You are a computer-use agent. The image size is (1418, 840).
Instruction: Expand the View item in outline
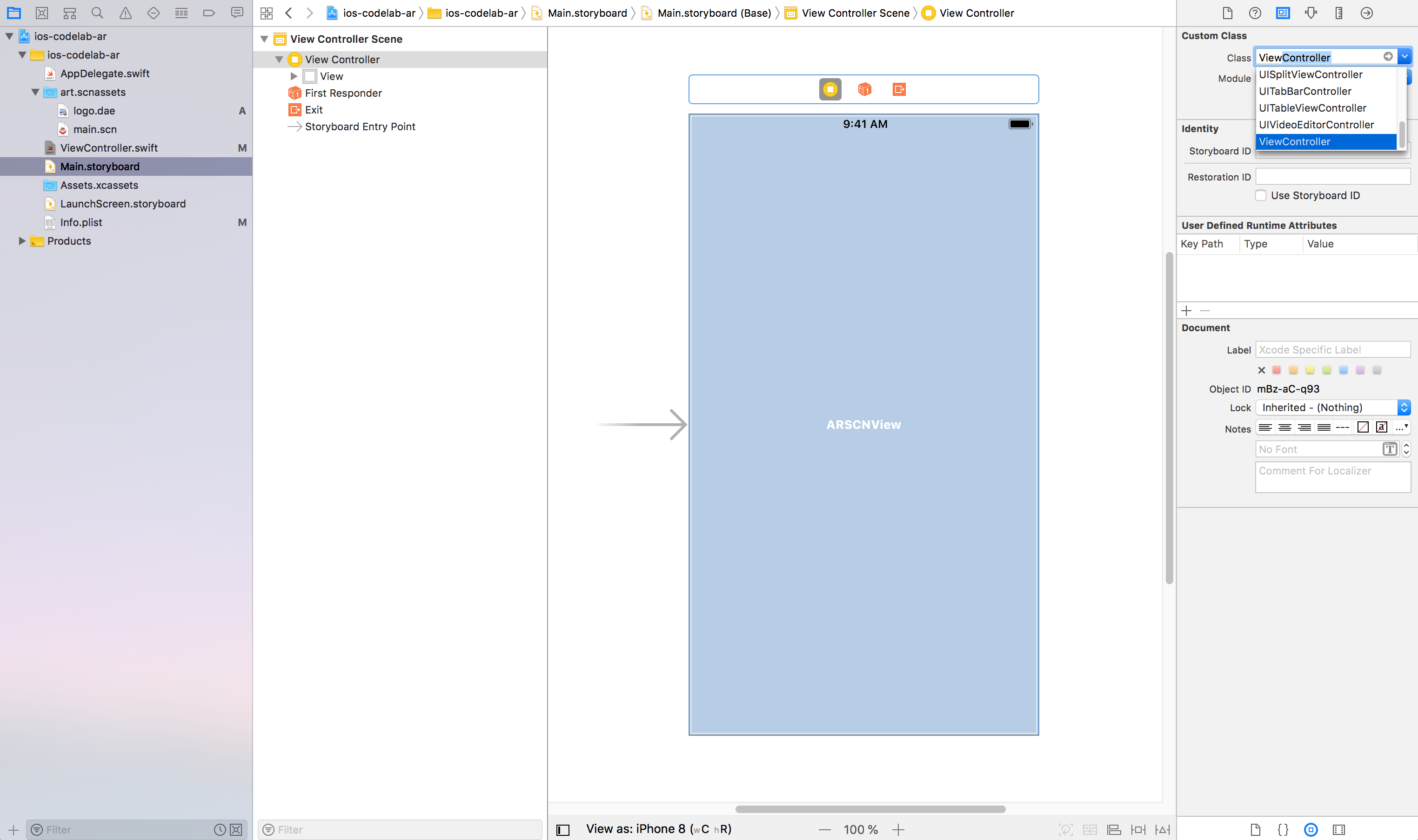(294, 76)
